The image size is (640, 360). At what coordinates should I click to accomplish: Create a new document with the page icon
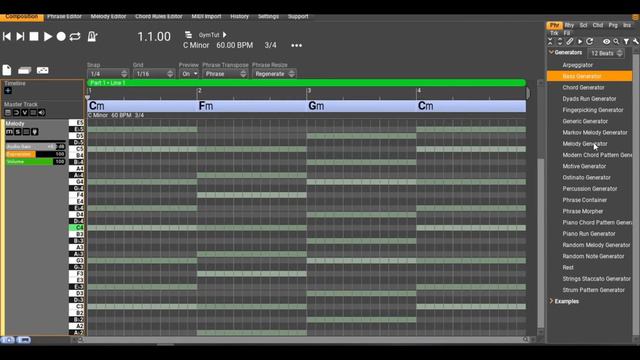coord(7,70)
